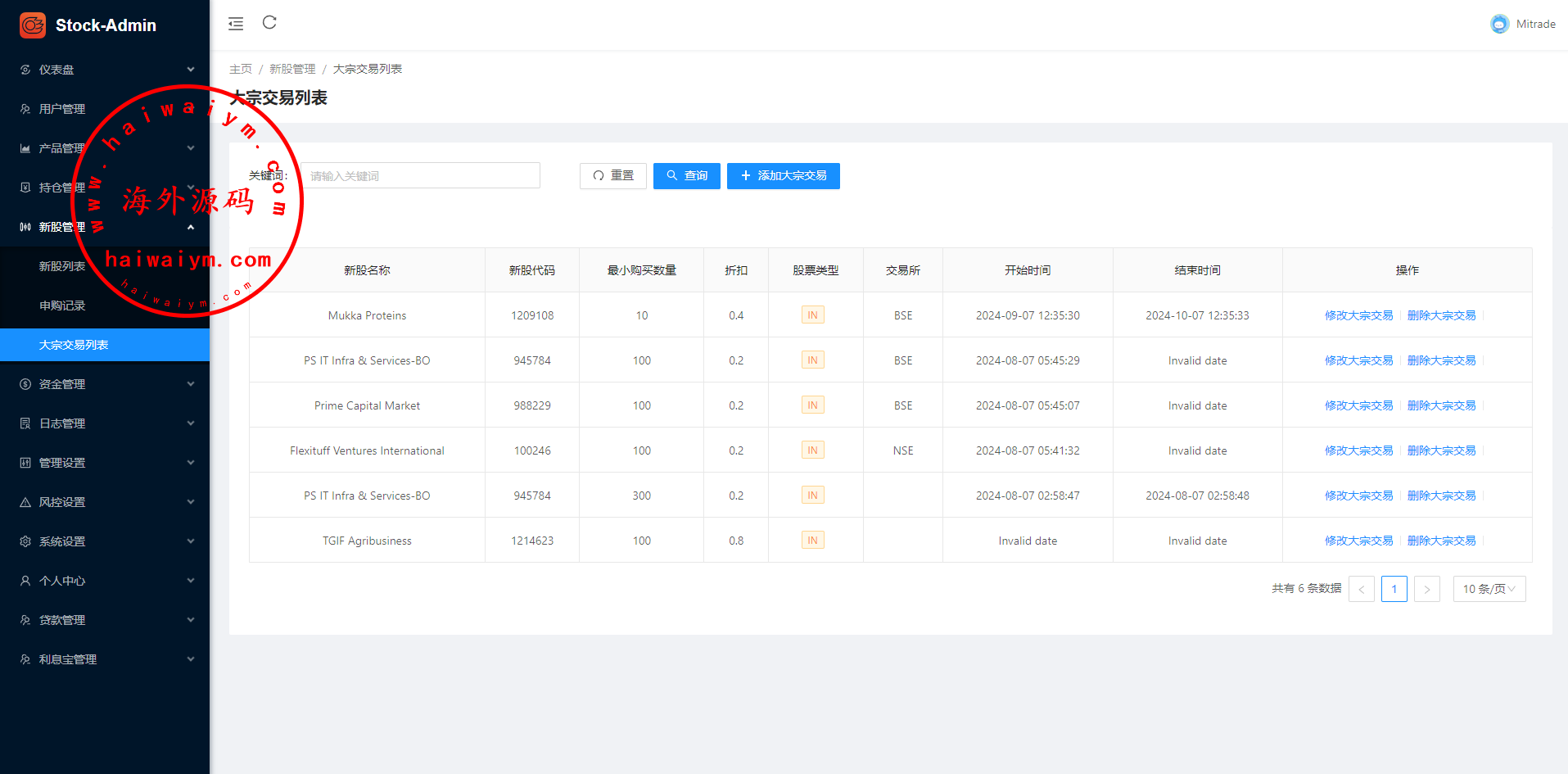Viewport: 1568px width, 774px height.
Task: Open the Mitrade user avatar
Action: tap(1499, 25)
